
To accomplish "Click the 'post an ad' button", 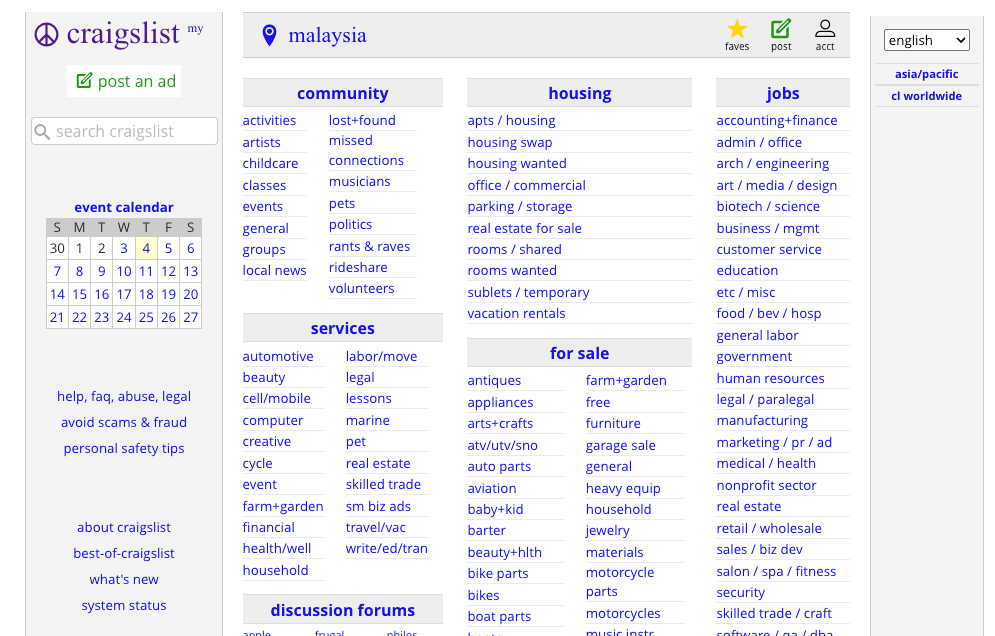I will point(125,81).
